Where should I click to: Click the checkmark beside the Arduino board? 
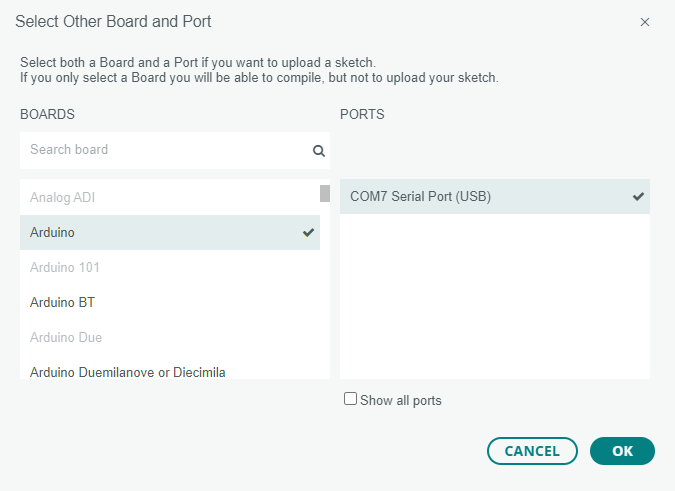pos(308,232)
